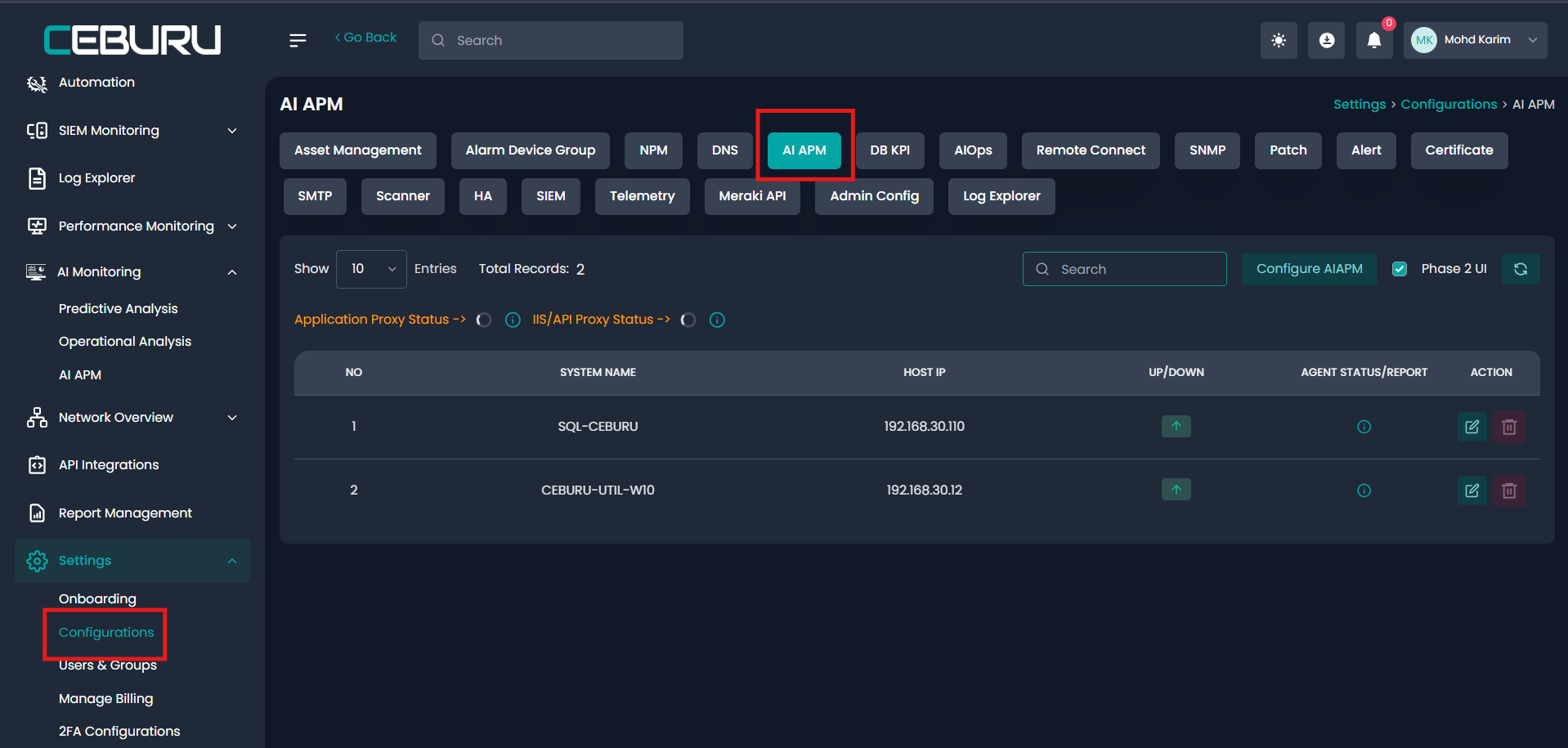Screen dimensions: 1568x748
Task: Click the Configurations breadcrumb link
Action: coord(1449,105)
